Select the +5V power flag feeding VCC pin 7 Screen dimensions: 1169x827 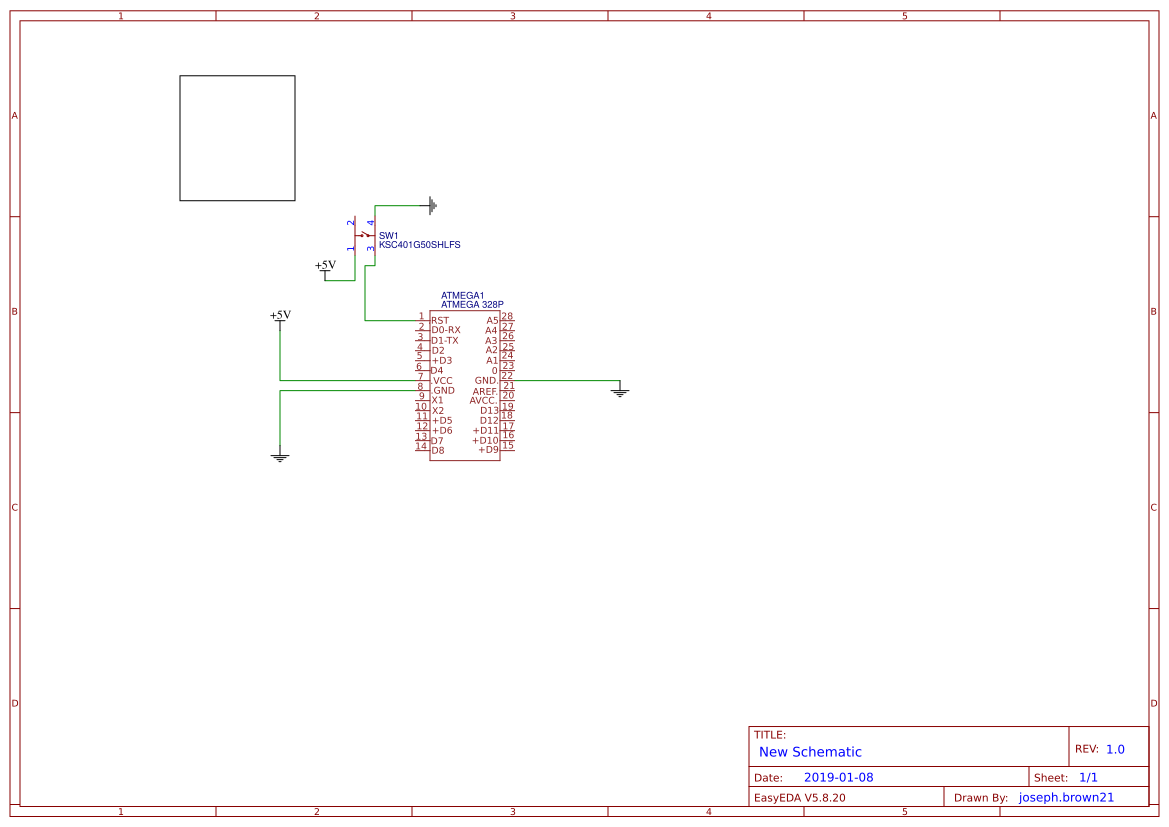coord(279,315)
